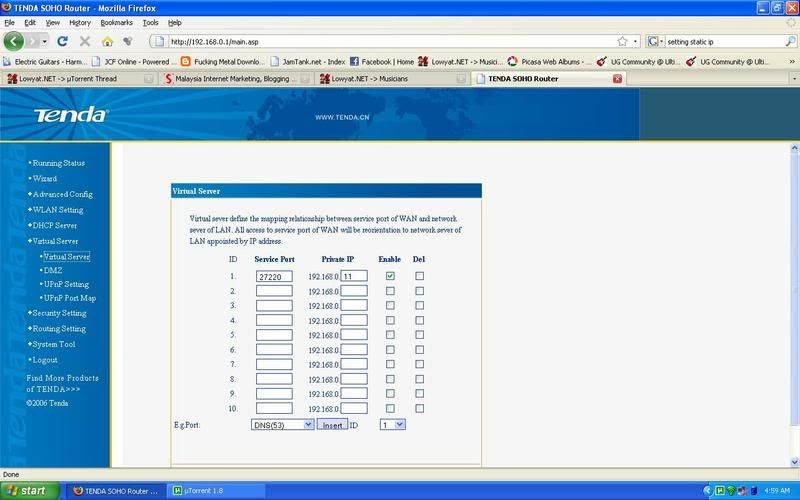The height and width of the screenshot is (500, 800).
Task: Open the WLAN Setting sidebar section
Action: 57,210
